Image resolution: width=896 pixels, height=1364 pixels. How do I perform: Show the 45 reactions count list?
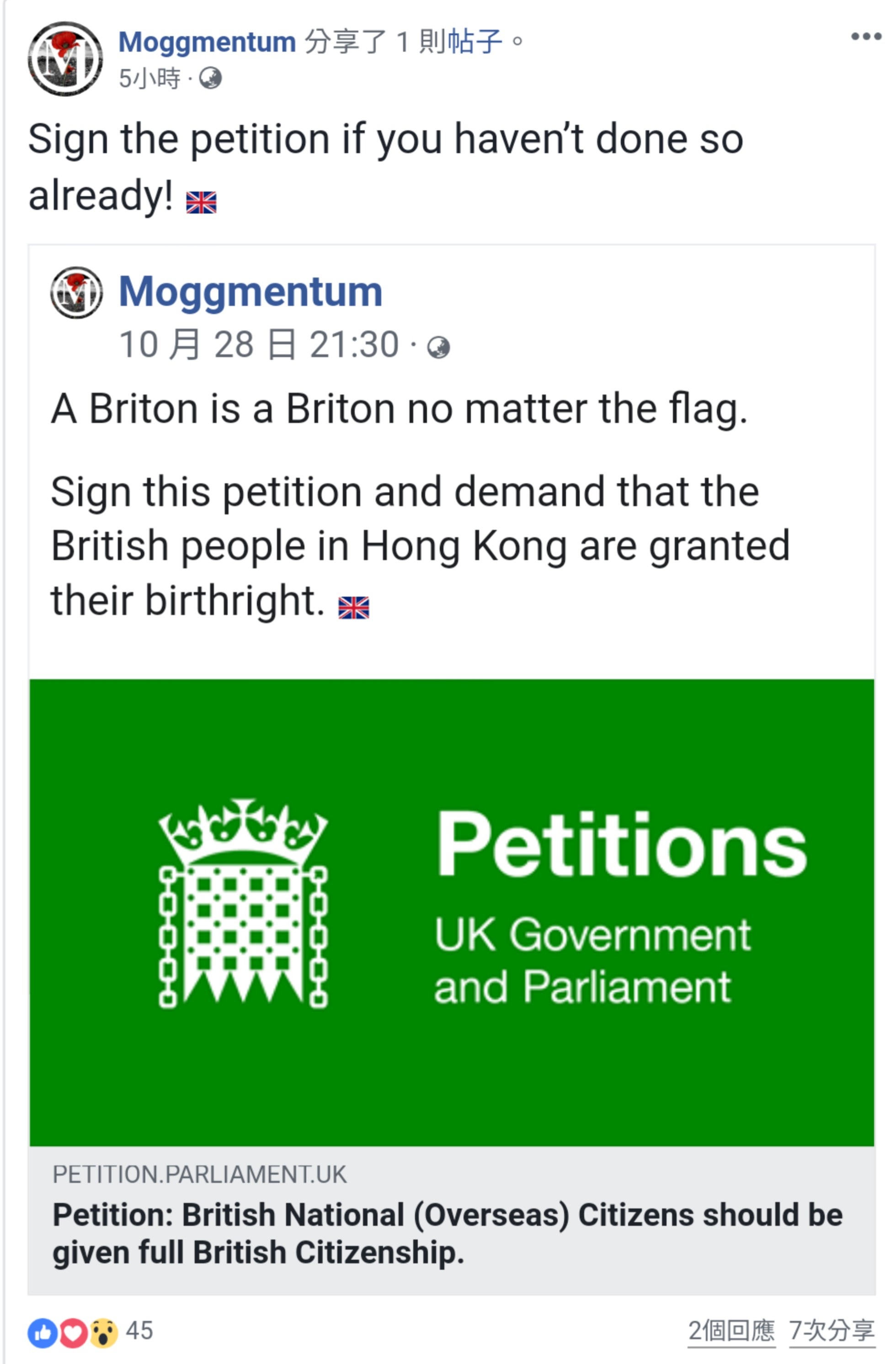139,1331
